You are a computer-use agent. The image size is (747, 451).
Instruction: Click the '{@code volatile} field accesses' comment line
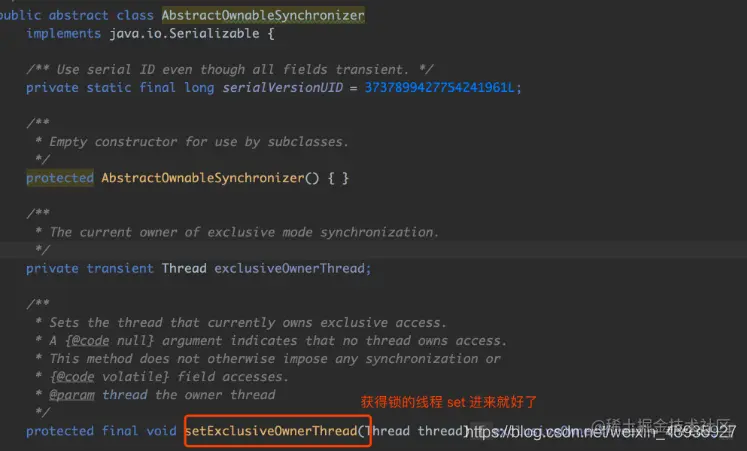click(169, 377)
